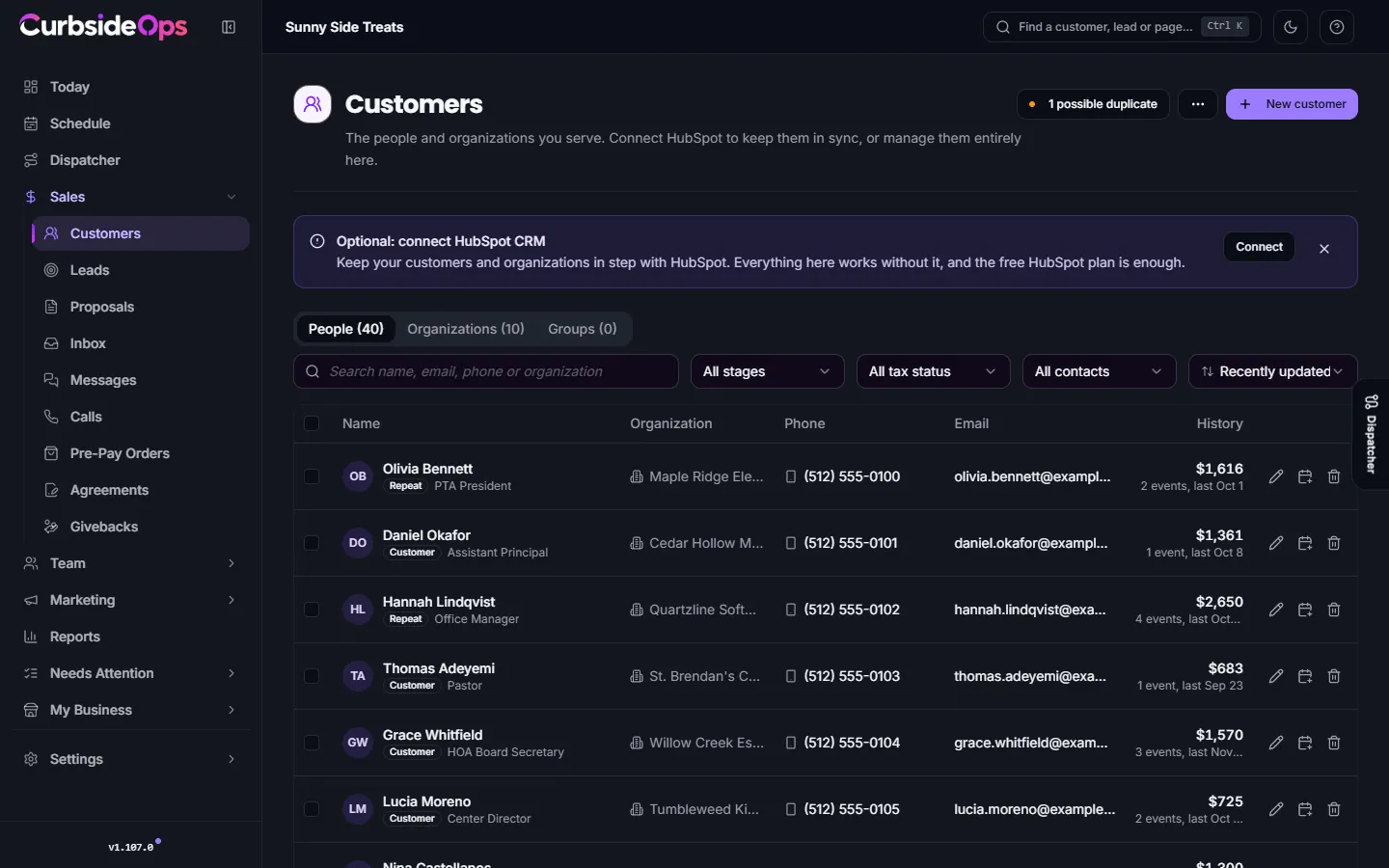This screenshot has height=868, width=1389.
Task: Toggle dark mode moon icon
Action: click(x=1291, y=27)
